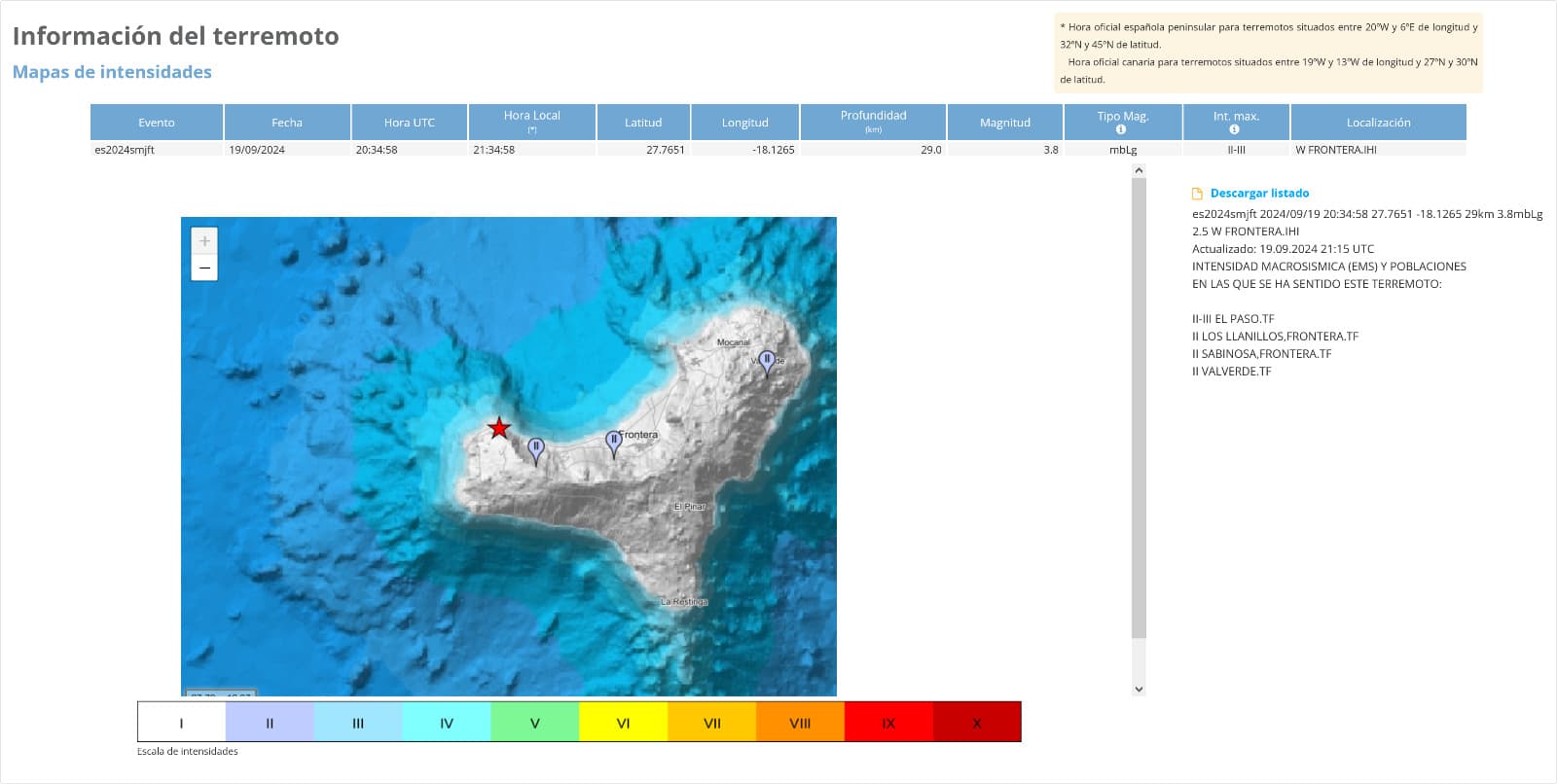
Task: Open the Descargar listado link
Action: pos(1259,194)
